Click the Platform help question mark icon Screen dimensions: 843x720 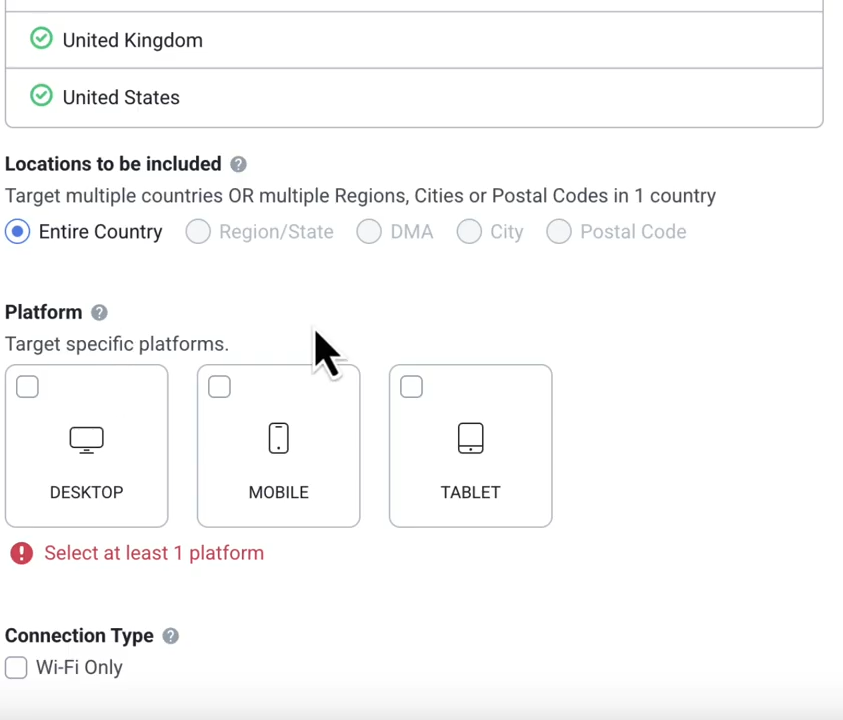click(x=99, y=313)
